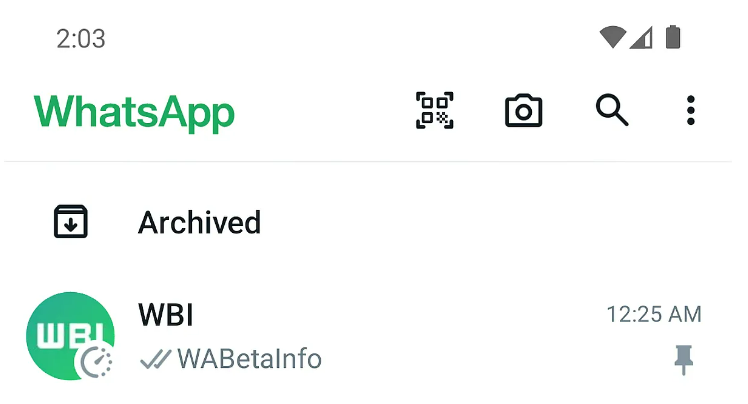
Task: Tap the cellular signal strength icon
Action: (x=641, y=38)
